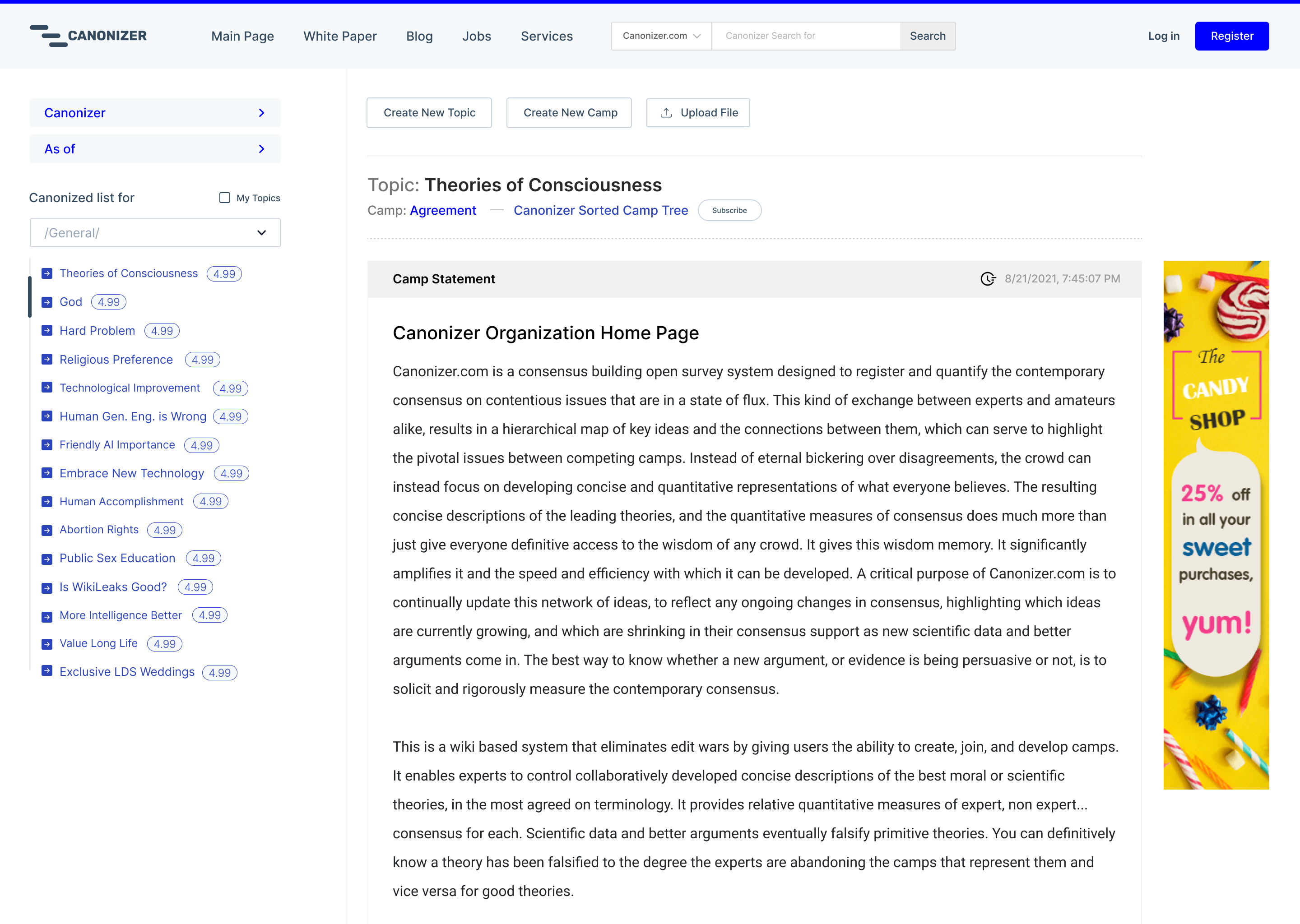Viewport: 1300px width, 924px height.
Task: Open the /General/ namespace dropdown
Action: [155, 233]
